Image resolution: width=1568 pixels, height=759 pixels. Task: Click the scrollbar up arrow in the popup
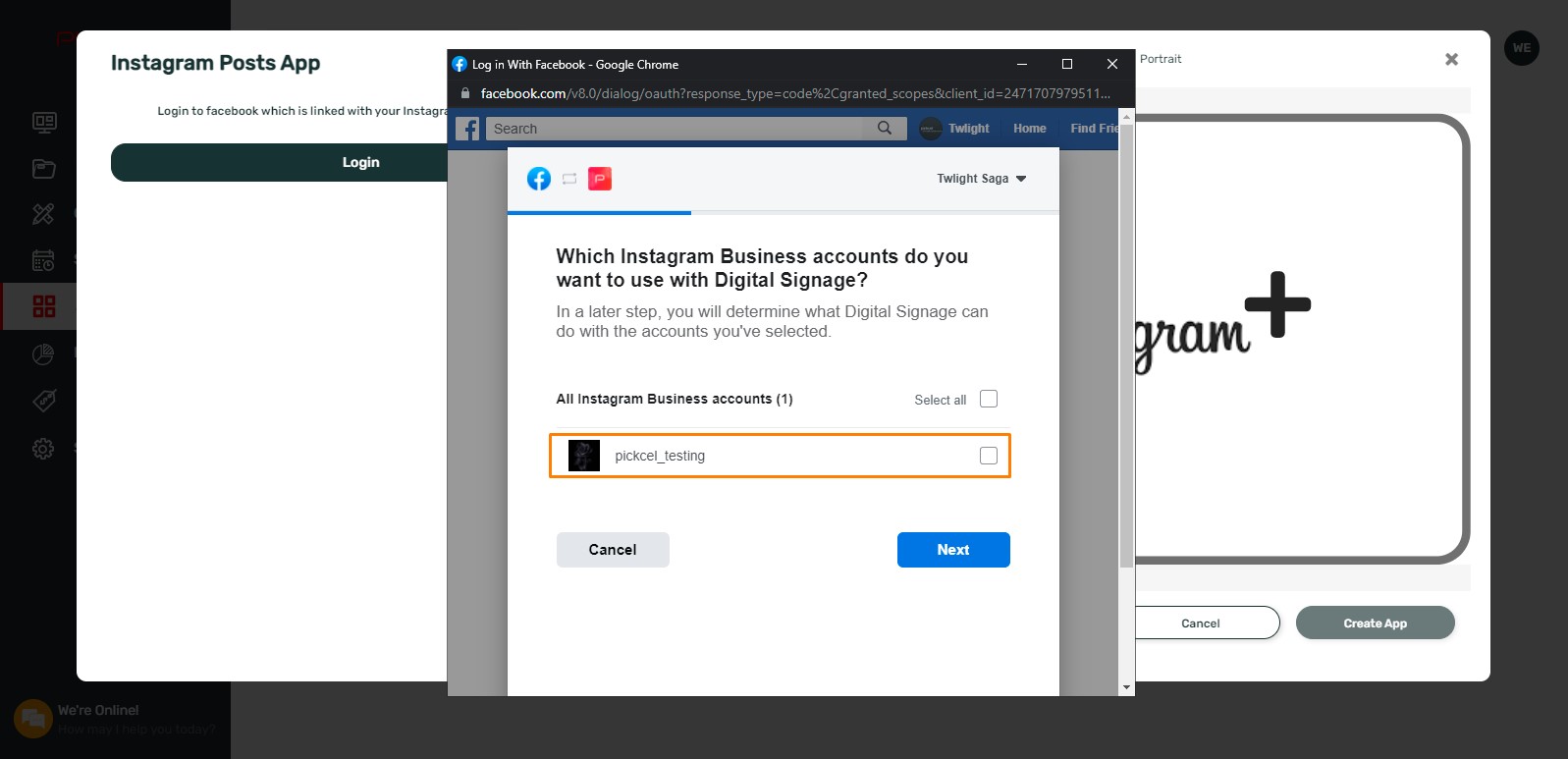[x=1126, y=116]
